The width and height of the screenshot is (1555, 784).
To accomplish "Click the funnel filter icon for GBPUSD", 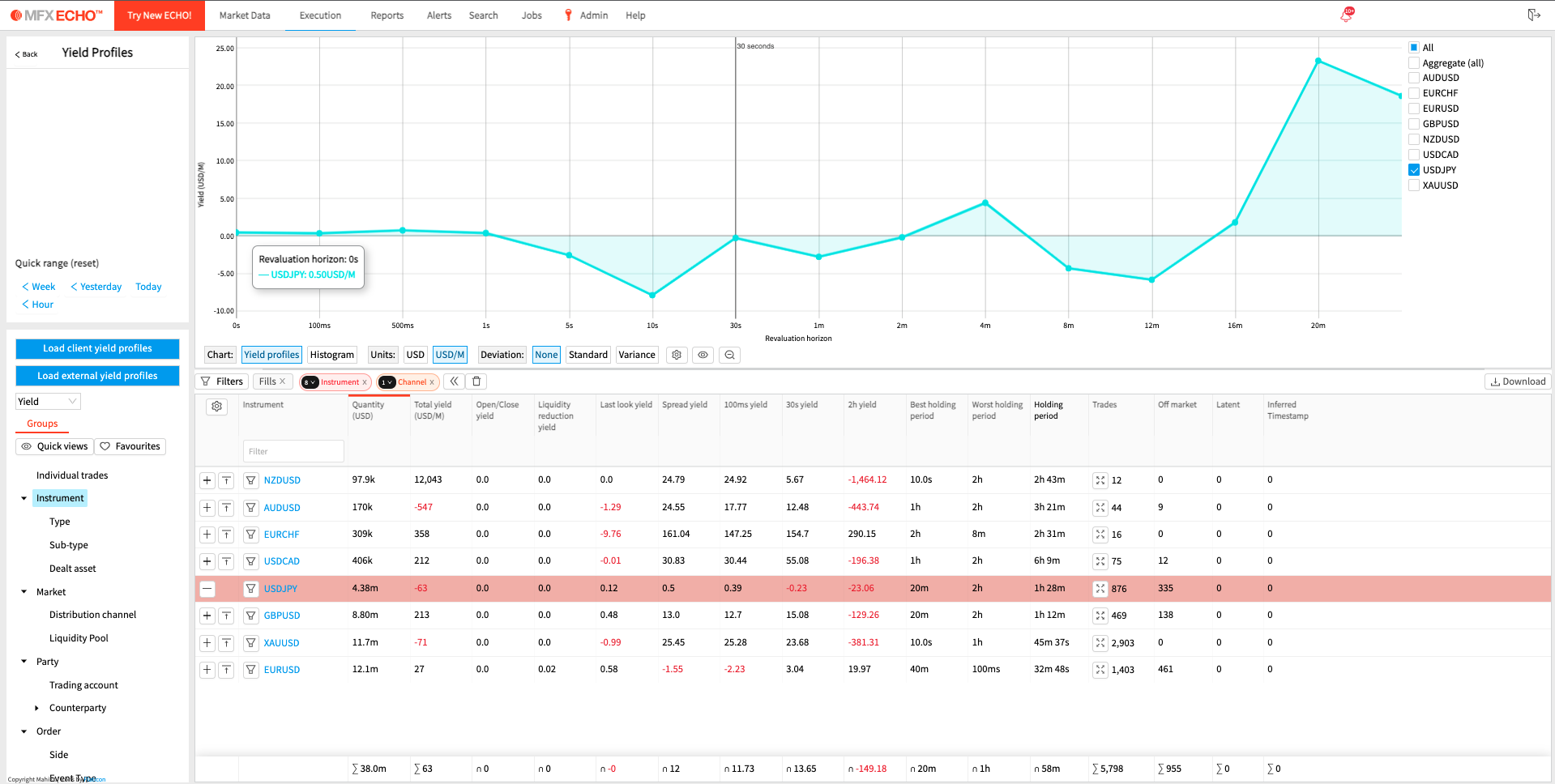I will [251, 616].
